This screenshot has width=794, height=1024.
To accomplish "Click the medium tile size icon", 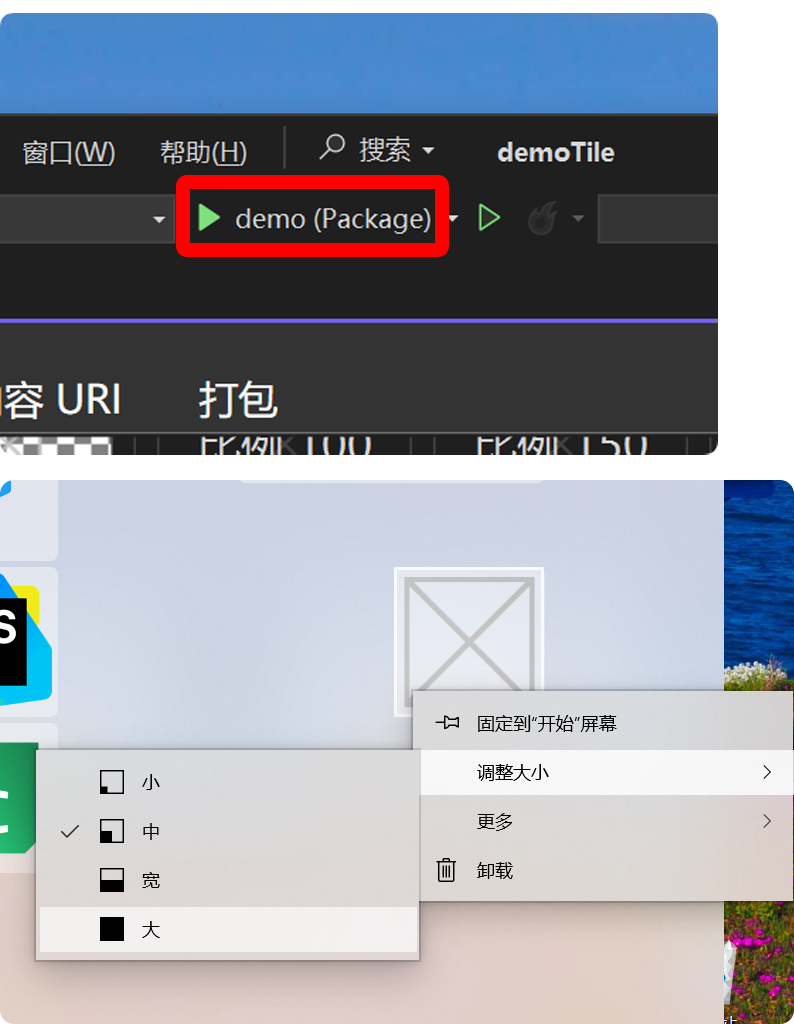I will 112,831.
